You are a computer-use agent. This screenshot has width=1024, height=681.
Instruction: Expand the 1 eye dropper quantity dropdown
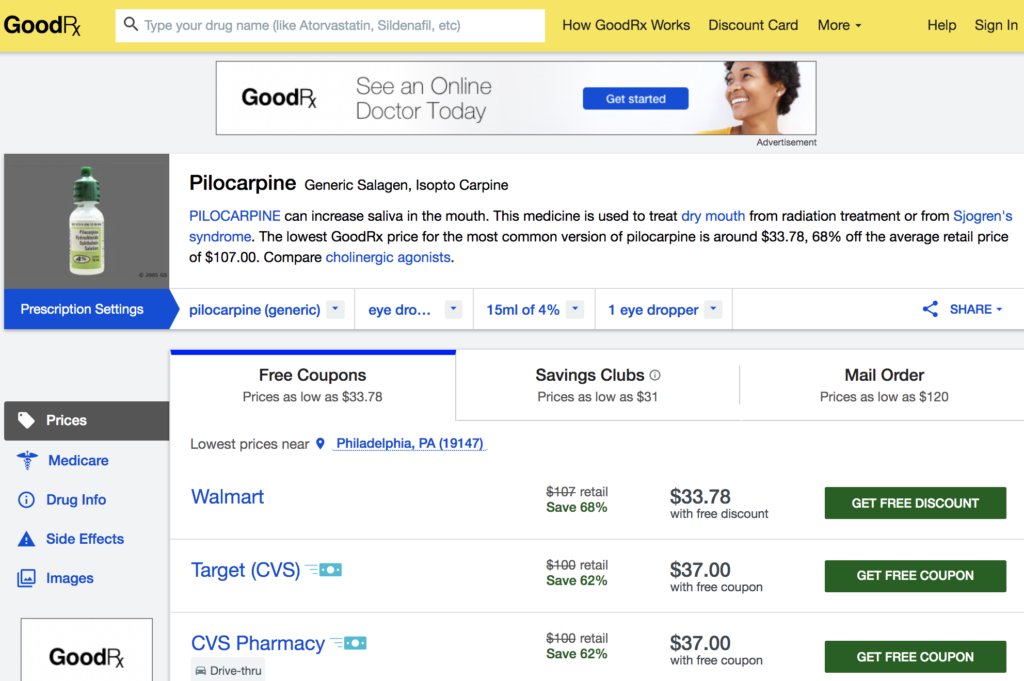[713, 309]
